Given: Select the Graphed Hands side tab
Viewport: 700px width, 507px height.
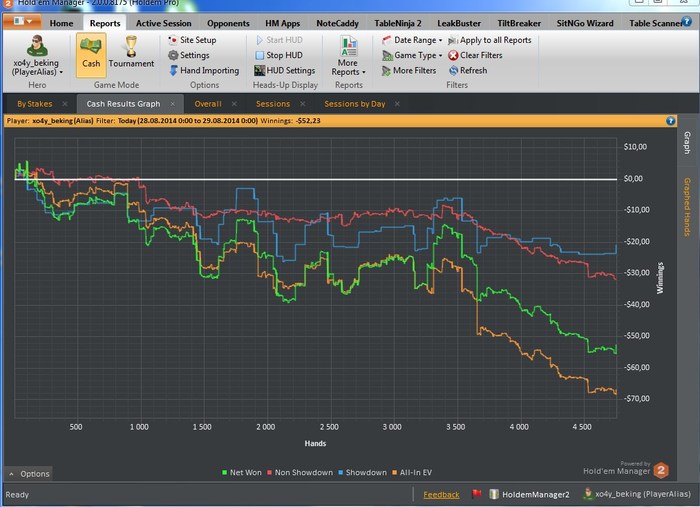Looking at the screenshot, I should pos(688,207).
